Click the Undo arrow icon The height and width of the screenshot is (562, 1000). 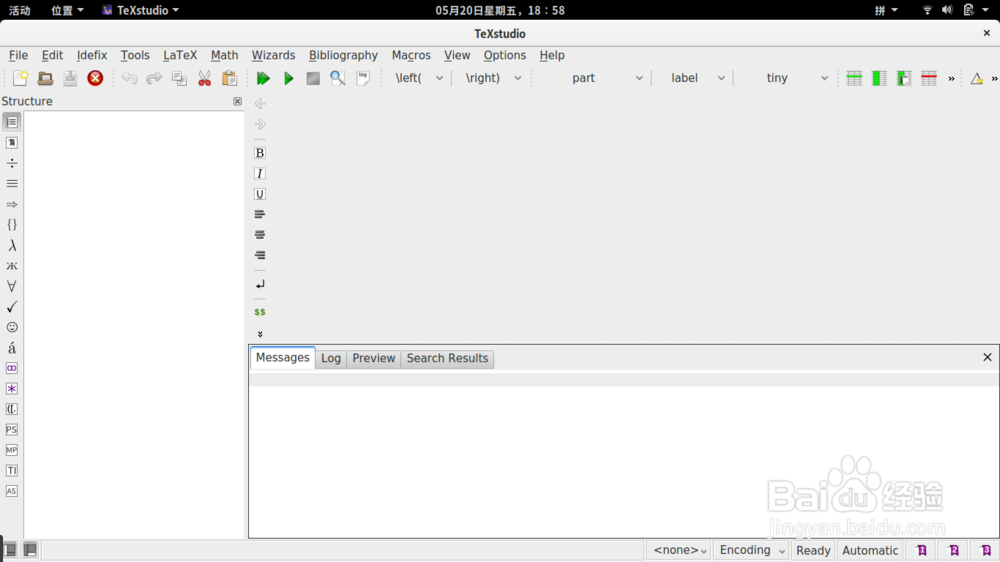[x=129, y=78]
